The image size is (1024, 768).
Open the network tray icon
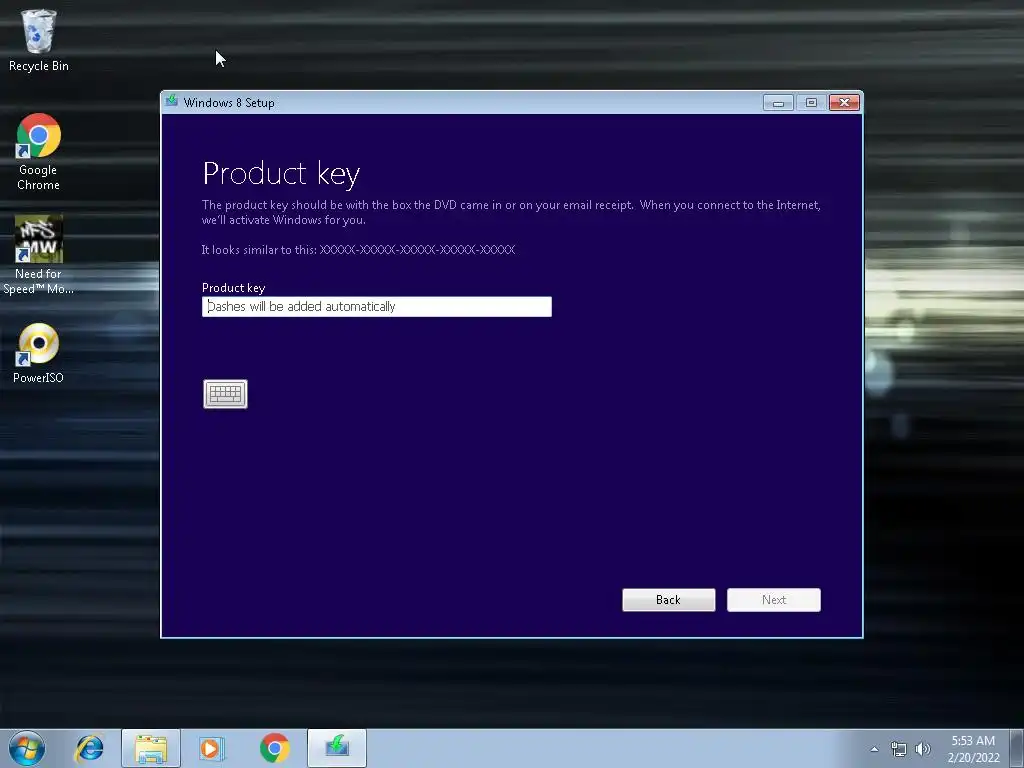click(899, 749)
